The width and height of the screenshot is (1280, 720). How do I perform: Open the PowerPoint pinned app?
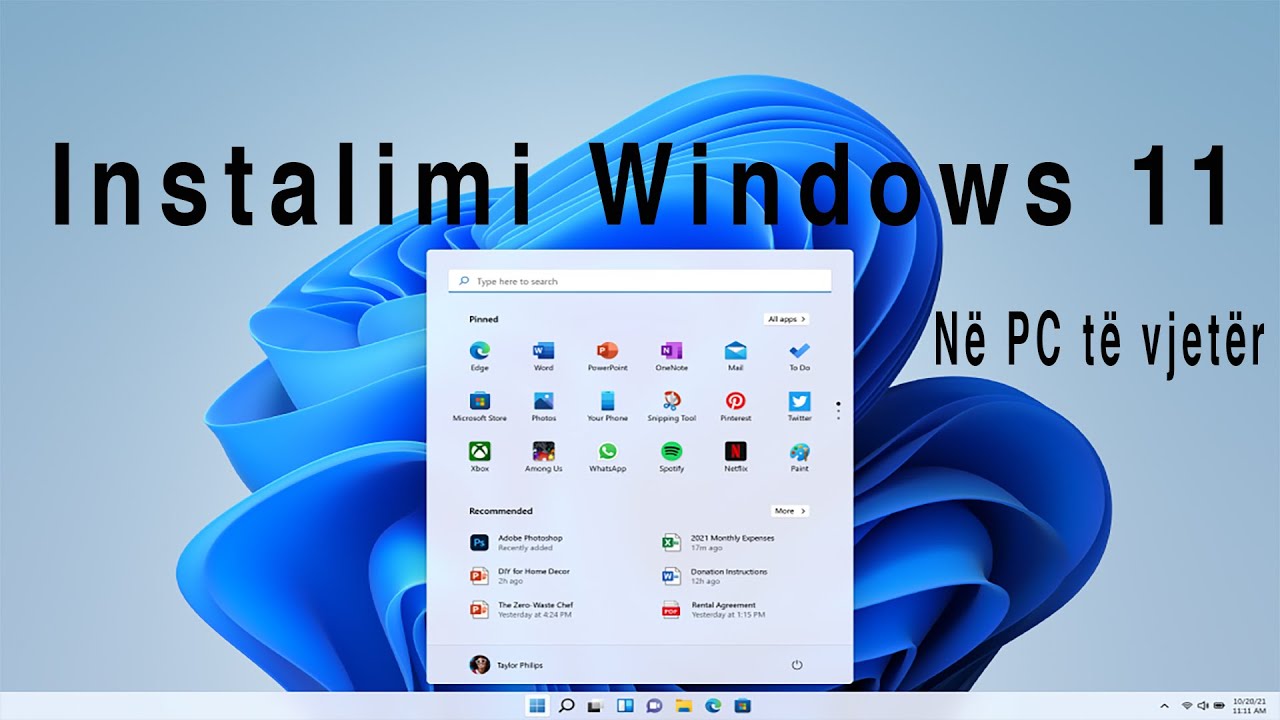pos(607,355)
